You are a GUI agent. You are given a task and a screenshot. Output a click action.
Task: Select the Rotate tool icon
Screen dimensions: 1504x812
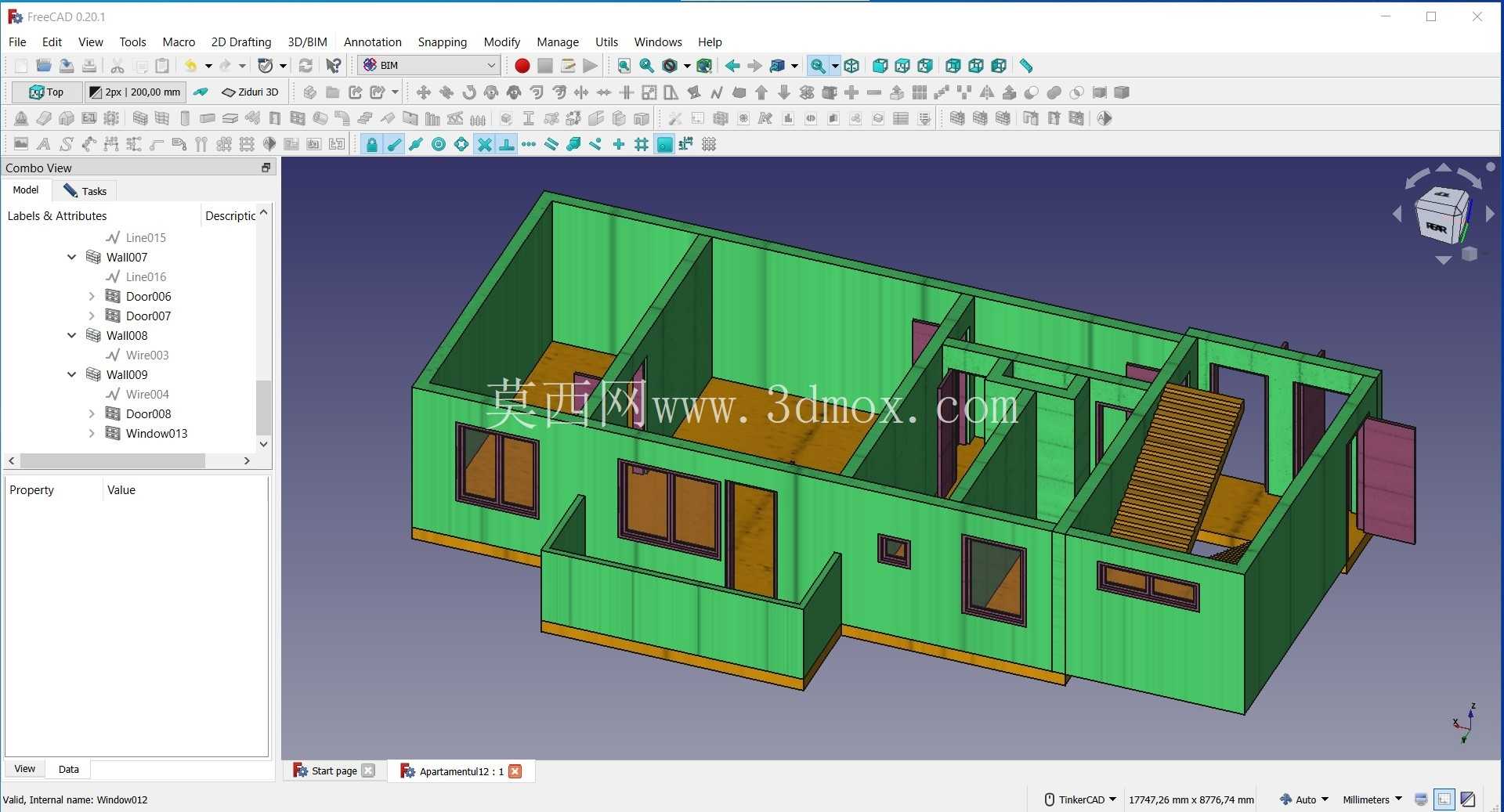click(x=469, y=92)
